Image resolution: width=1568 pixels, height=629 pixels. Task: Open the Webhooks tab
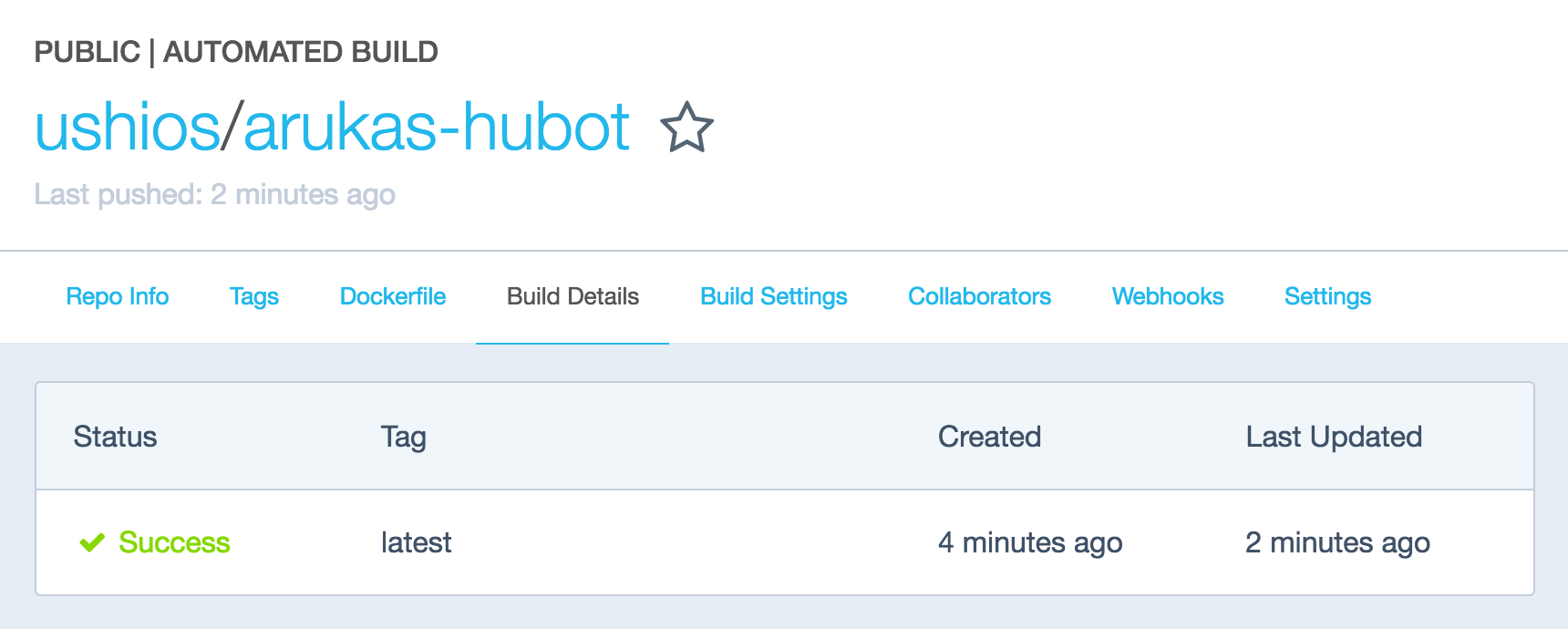[x=1168, y=296]
